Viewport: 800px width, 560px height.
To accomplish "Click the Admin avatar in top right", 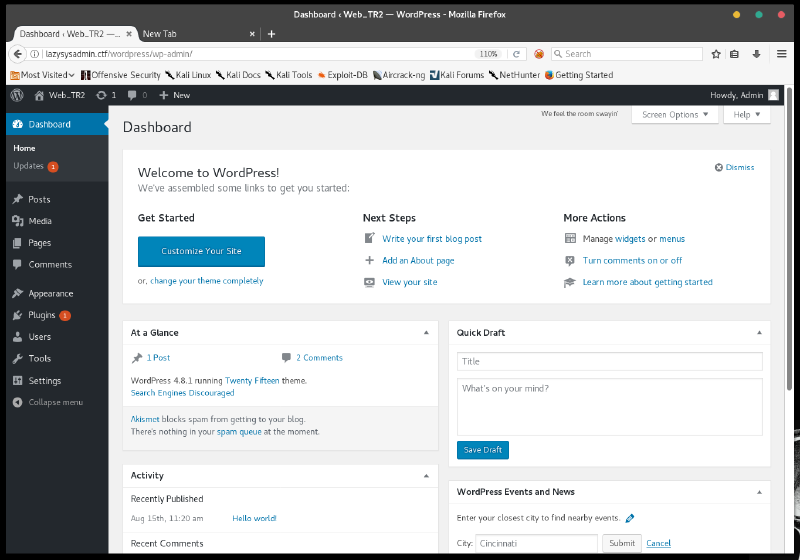I will (773, 95).
